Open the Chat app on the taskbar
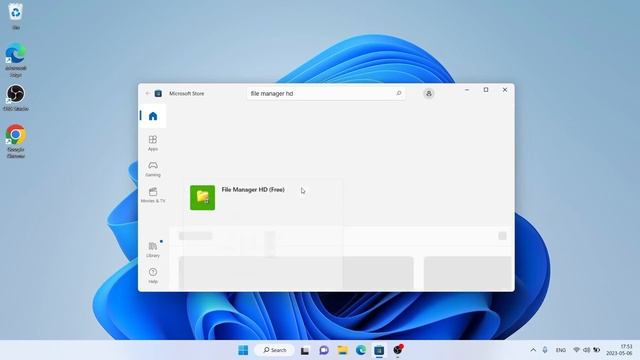The image size is (640, 360). point(324,350)
